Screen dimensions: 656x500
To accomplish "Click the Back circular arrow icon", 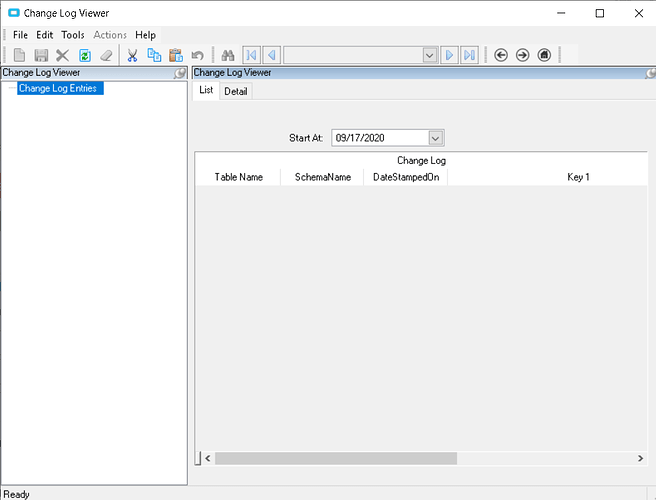I will point(501,55).
